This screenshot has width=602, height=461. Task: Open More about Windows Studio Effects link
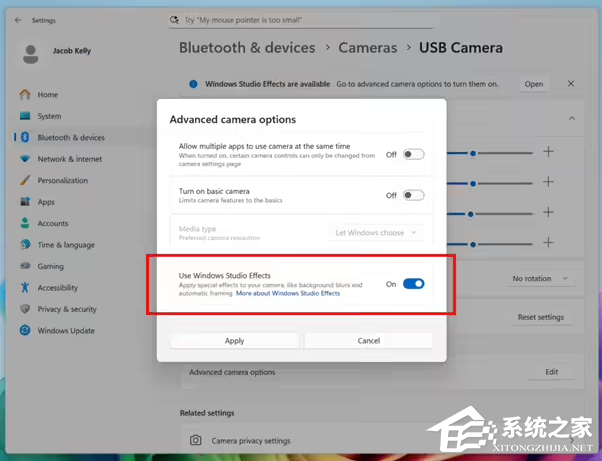click(x=288, y=293)
